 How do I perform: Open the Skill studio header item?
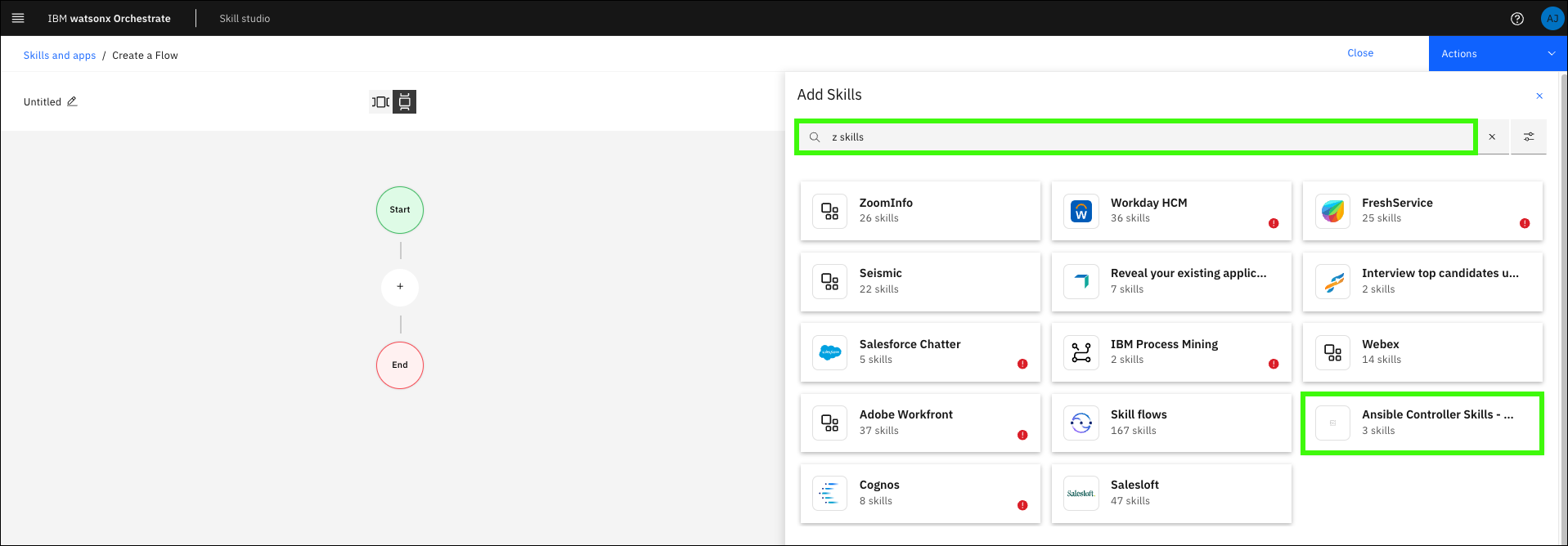tap(245, 19)
